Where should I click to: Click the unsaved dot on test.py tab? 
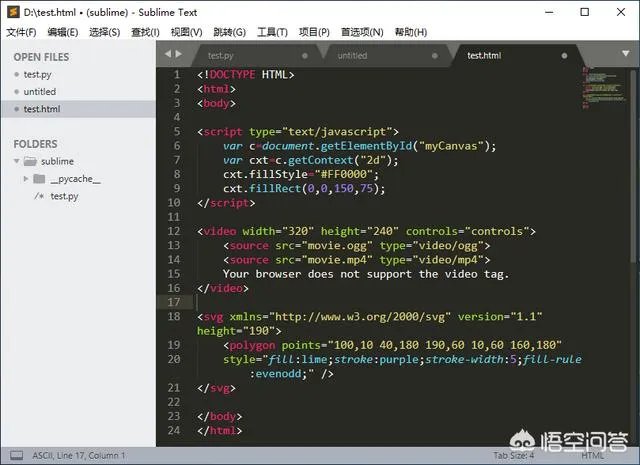coord(304,56)
